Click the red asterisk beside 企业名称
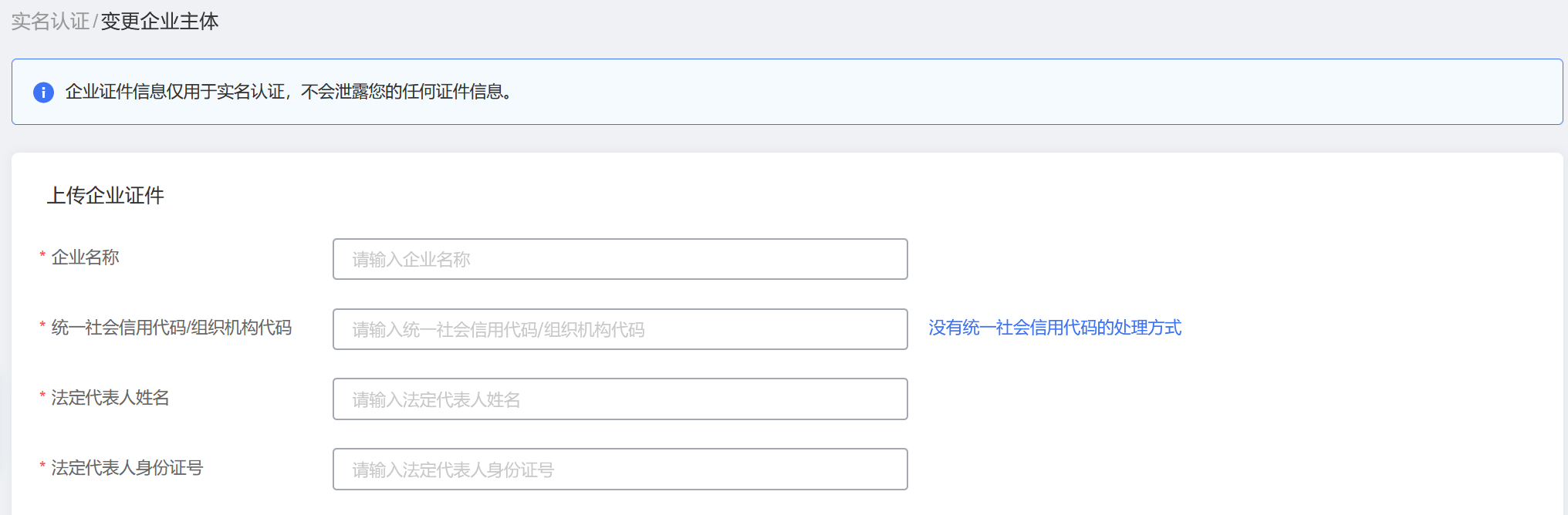Screen dimensions: 1568x515 (x=42, y=255)
